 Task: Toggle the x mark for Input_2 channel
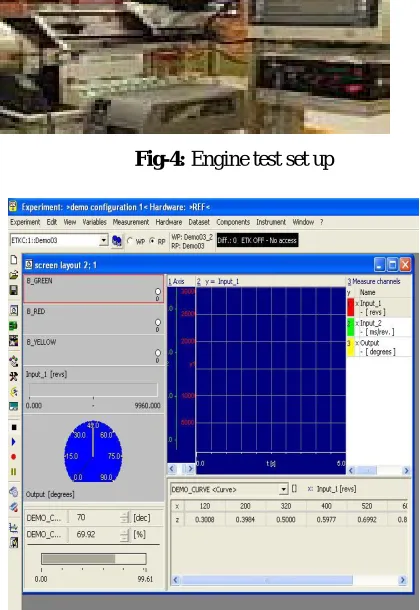click(357, 323)
